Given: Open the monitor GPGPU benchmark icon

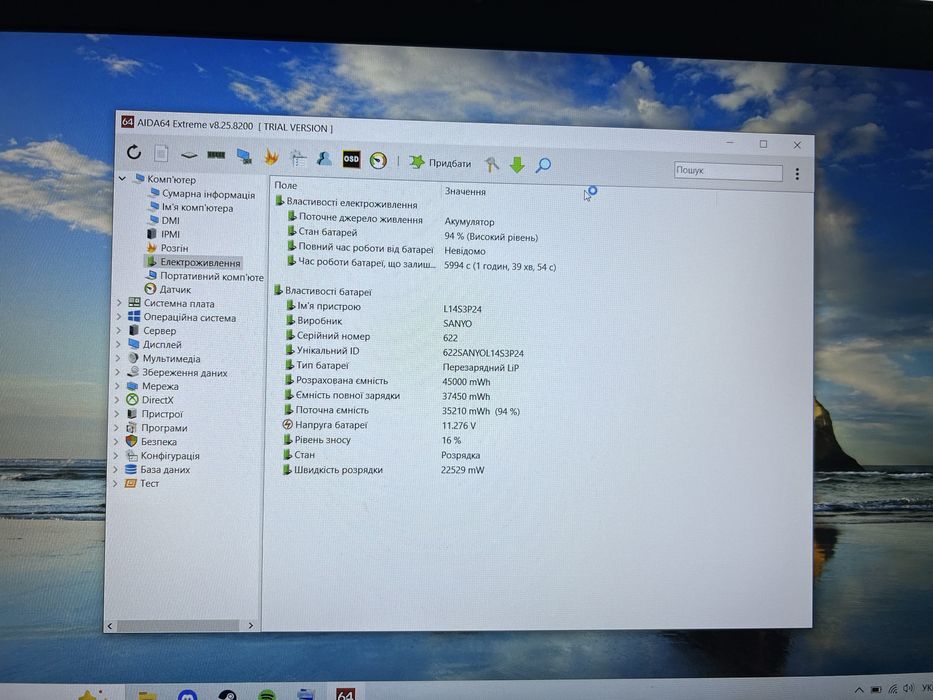Looking at the screenshot, I should pos(244,156).
